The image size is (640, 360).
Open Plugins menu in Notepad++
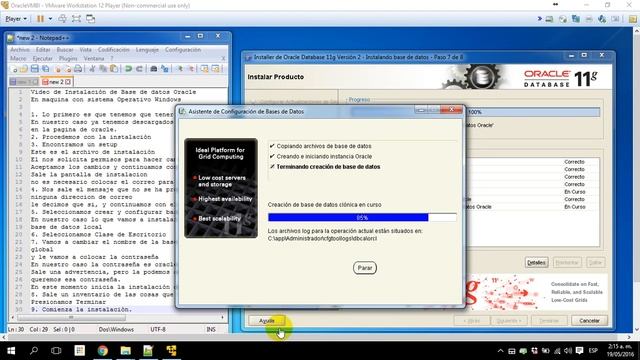tap(68, 58)
